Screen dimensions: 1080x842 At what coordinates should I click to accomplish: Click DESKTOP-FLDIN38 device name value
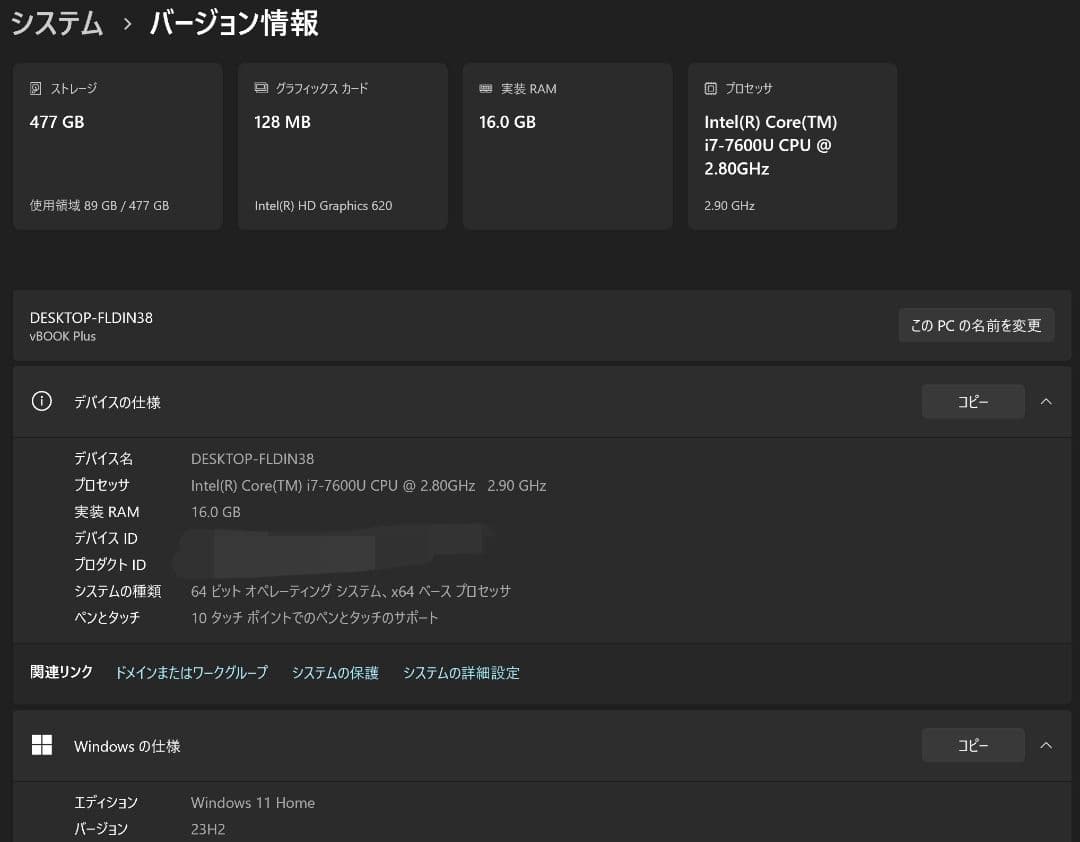[252, 459]
